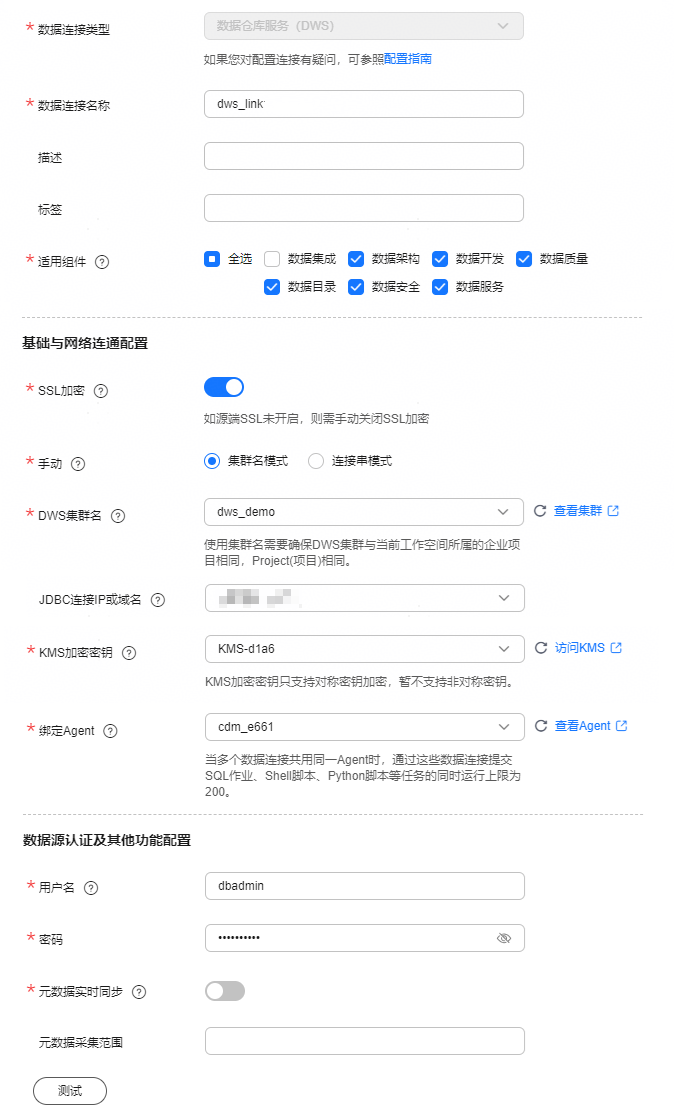Click help icon next to KMS加密密钥

click(129, 653)
